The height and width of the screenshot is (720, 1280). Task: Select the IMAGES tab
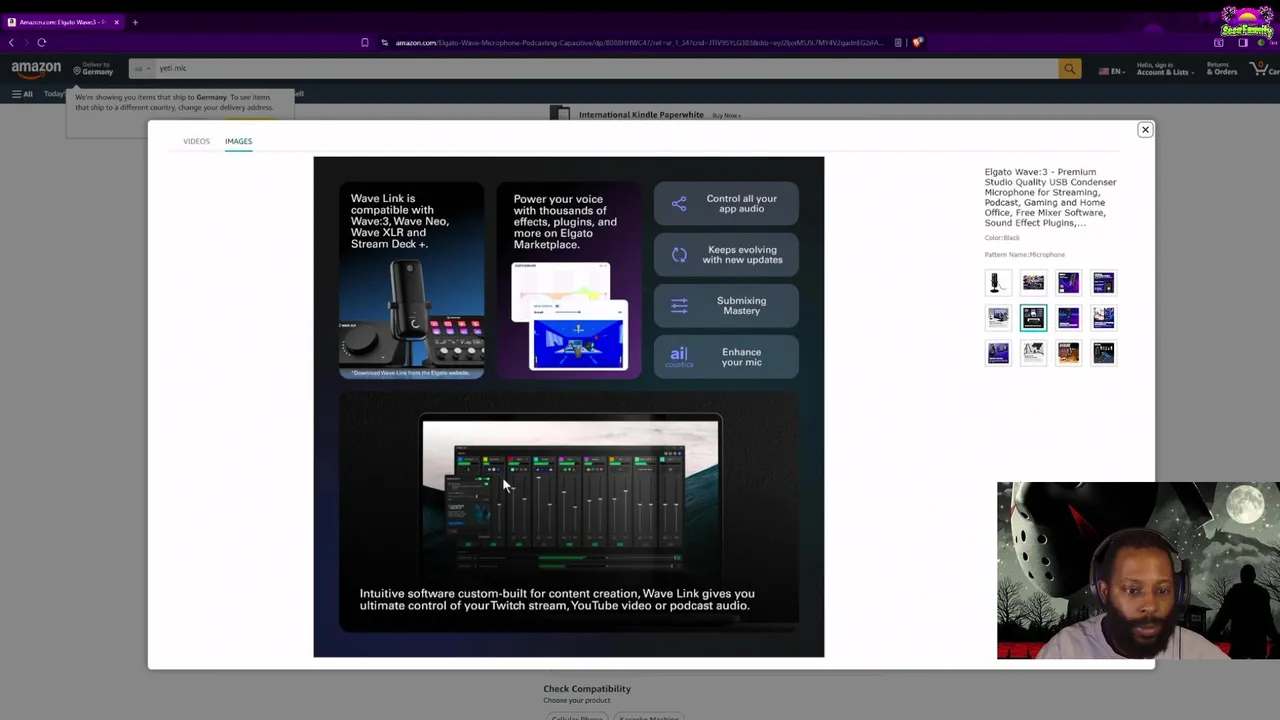coord(238,141)
